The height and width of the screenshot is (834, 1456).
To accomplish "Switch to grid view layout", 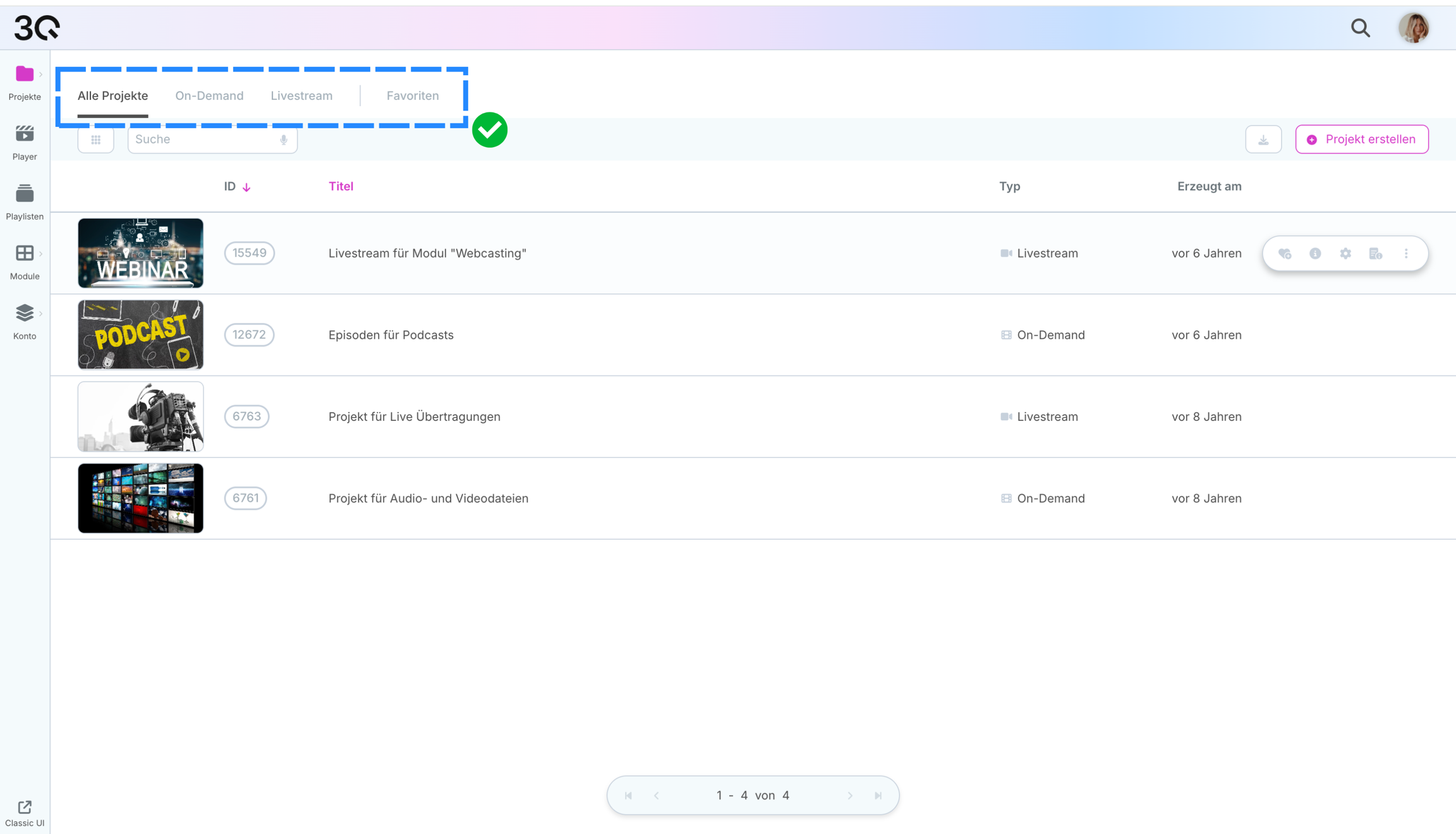I will [x=96, y=140].
